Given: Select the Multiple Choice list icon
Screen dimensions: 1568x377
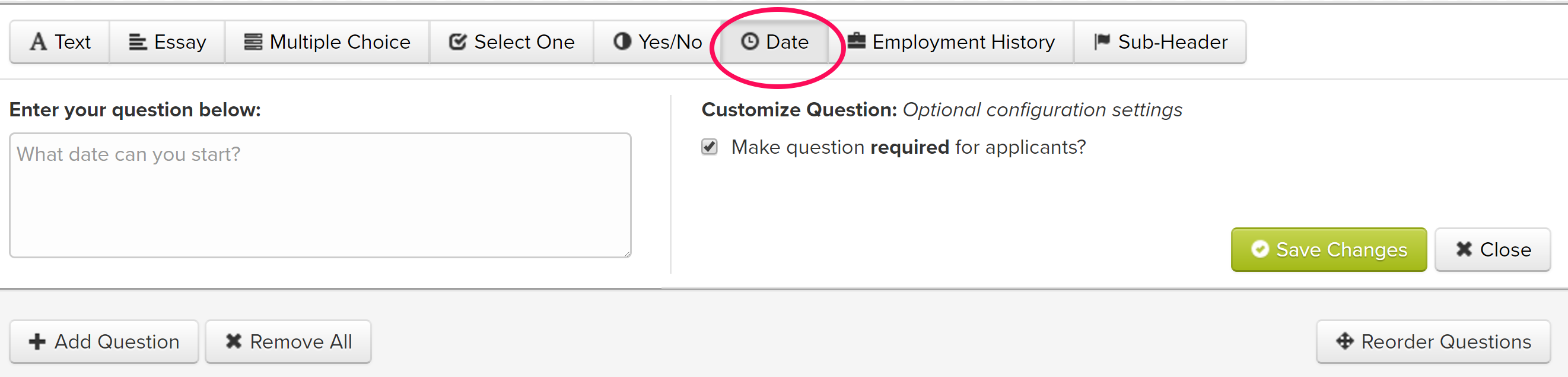Looking at the screenshot, I should [253, 42].
